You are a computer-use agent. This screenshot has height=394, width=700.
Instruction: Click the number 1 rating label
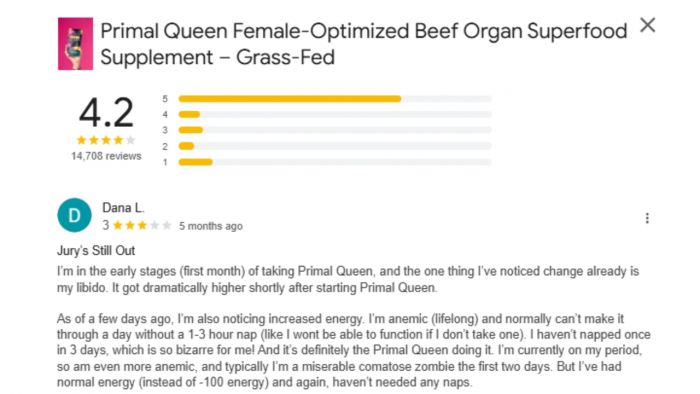tap(165, 162)
